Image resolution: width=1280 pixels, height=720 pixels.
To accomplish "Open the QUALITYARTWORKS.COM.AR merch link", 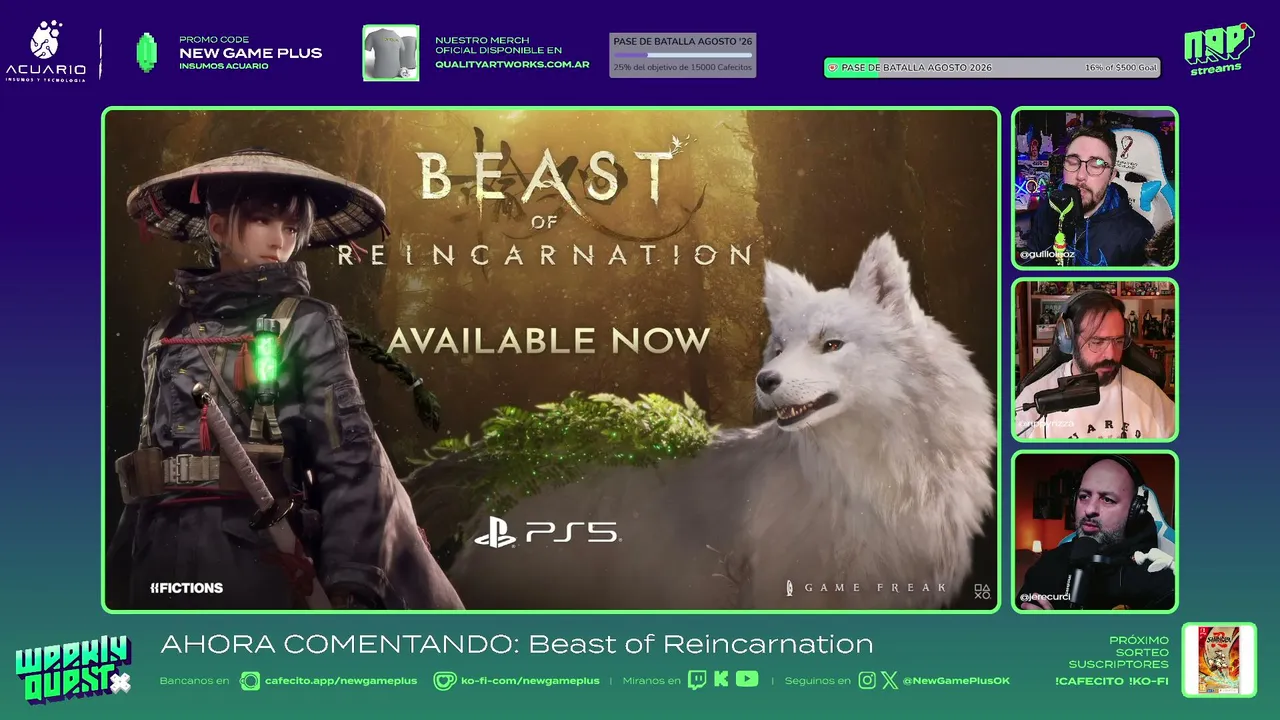I will pos(512,65).
